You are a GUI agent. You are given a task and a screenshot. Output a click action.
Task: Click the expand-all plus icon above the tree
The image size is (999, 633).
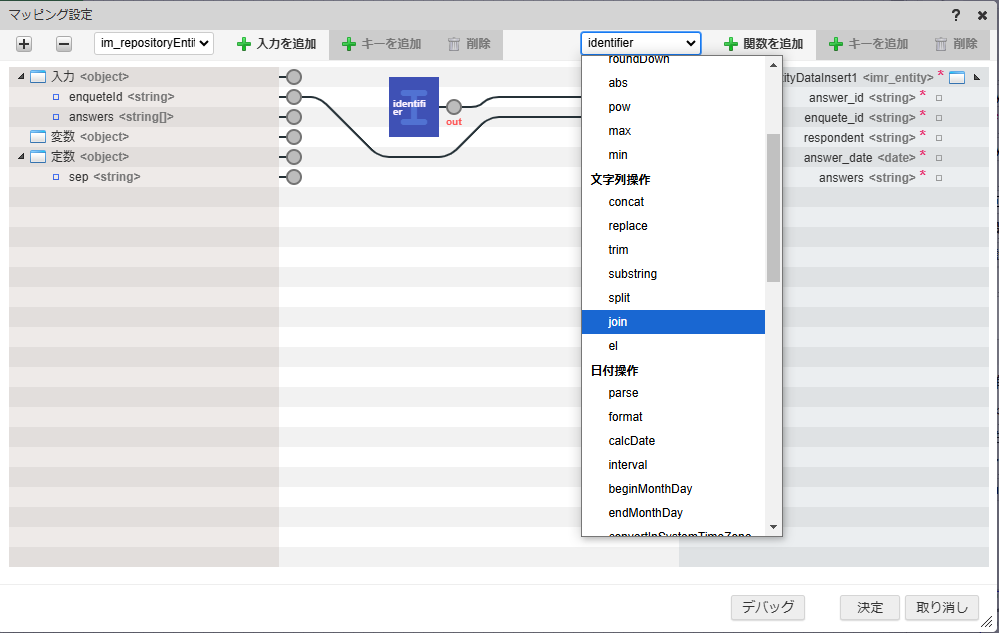coord(23,44)
